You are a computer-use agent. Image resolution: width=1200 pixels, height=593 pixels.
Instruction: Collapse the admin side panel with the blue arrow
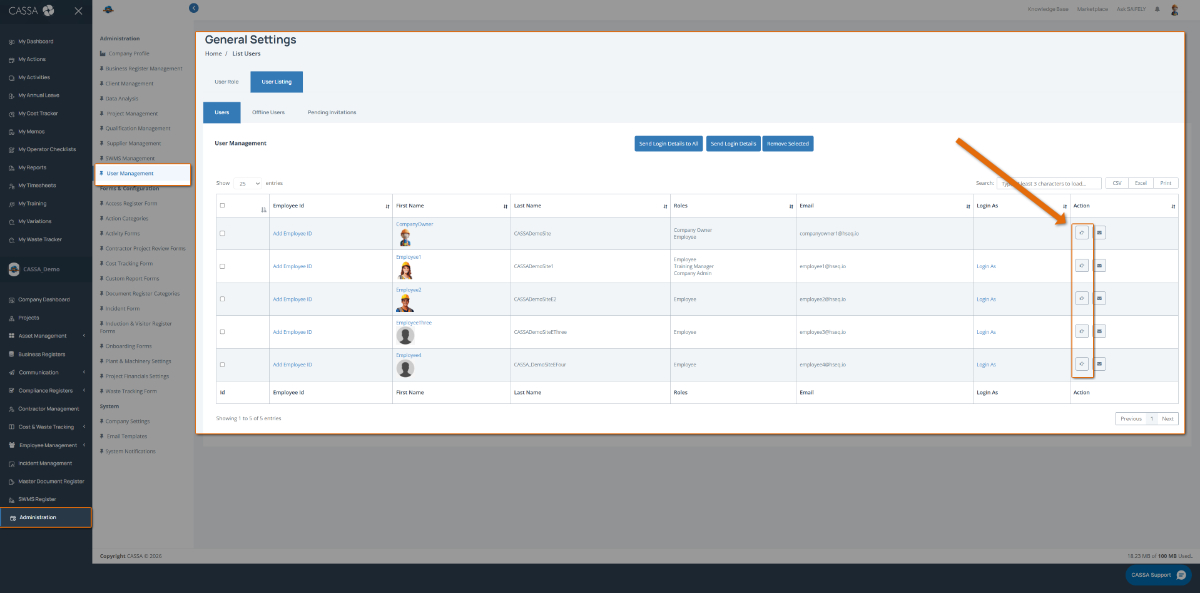click(x=193, y=8)
